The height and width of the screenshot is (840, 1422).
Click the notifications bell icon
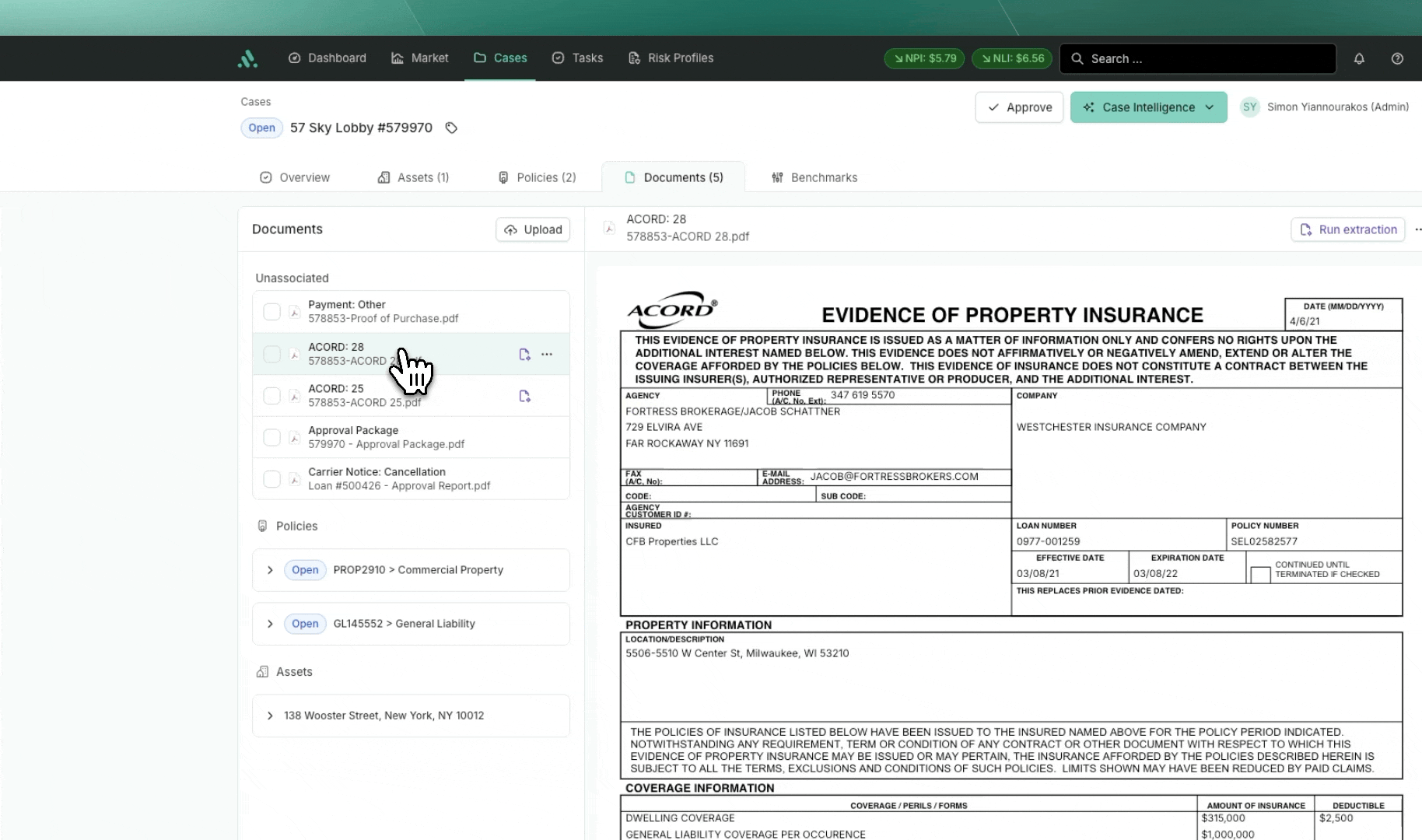1359,58
